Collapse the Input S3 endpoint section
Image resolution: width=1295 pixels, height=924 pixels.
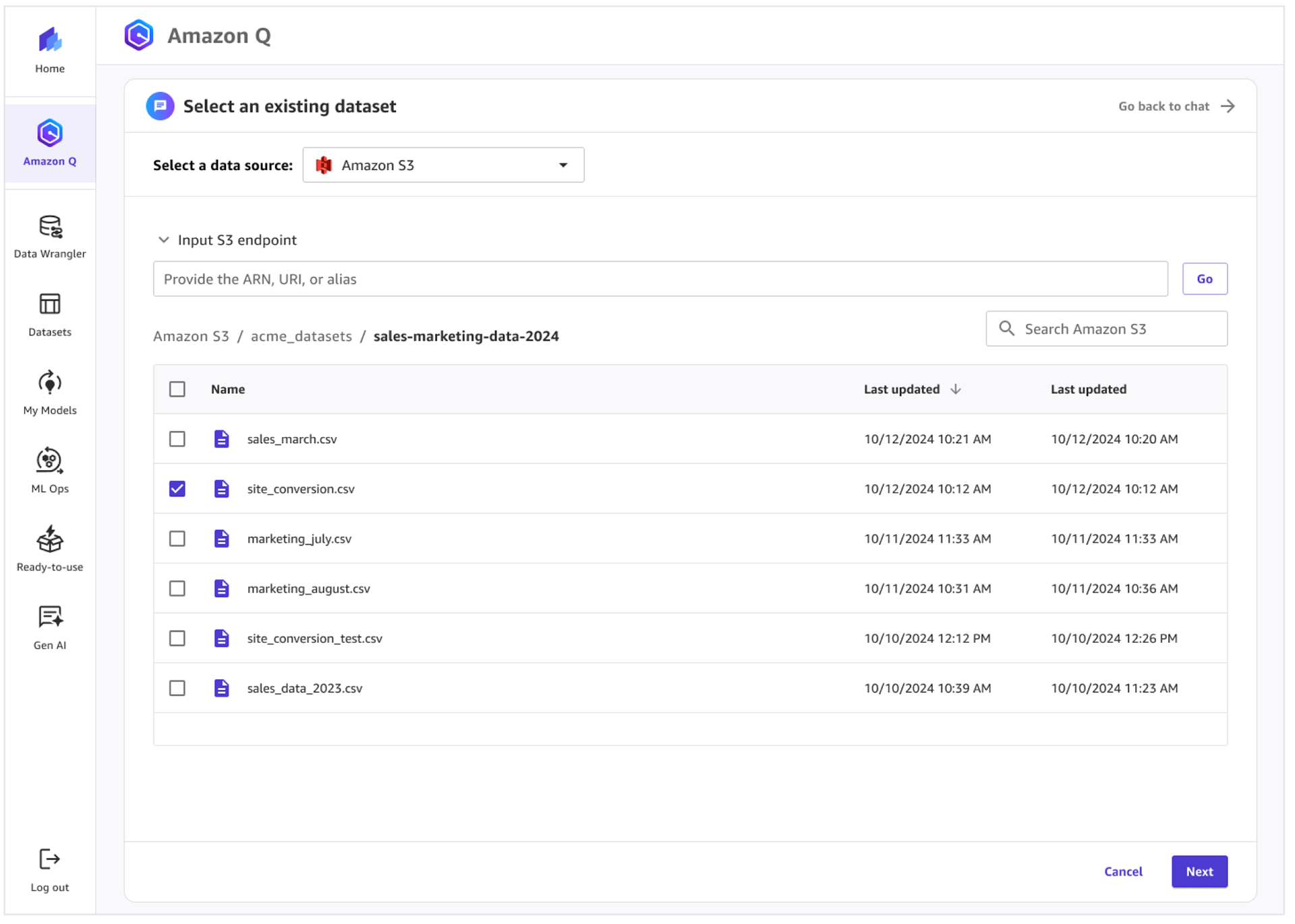click(163, 240)
